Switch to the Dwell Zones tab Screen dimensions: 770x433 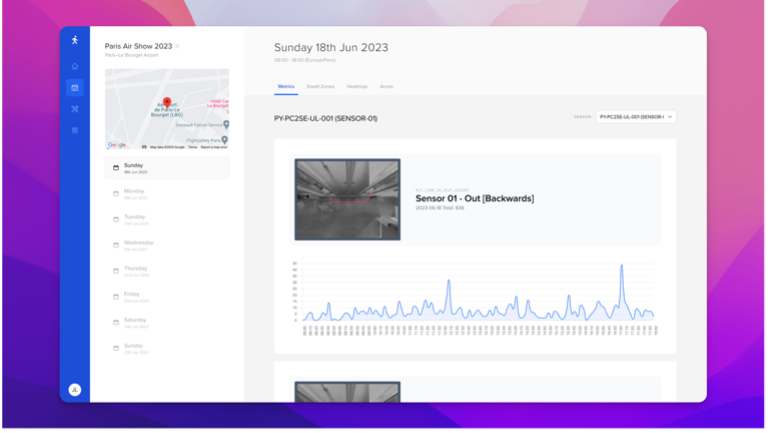[x=320, y=87]
